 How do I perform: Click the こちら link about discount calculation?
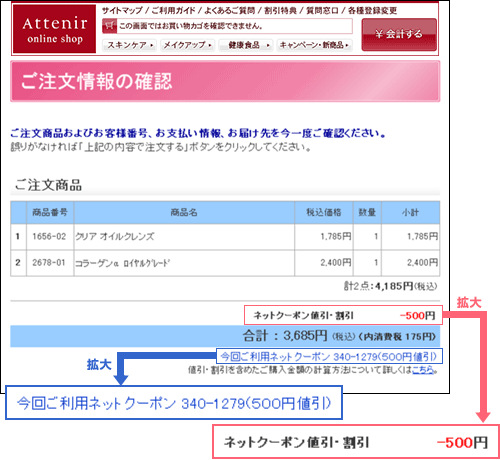[x=423, y=370]
